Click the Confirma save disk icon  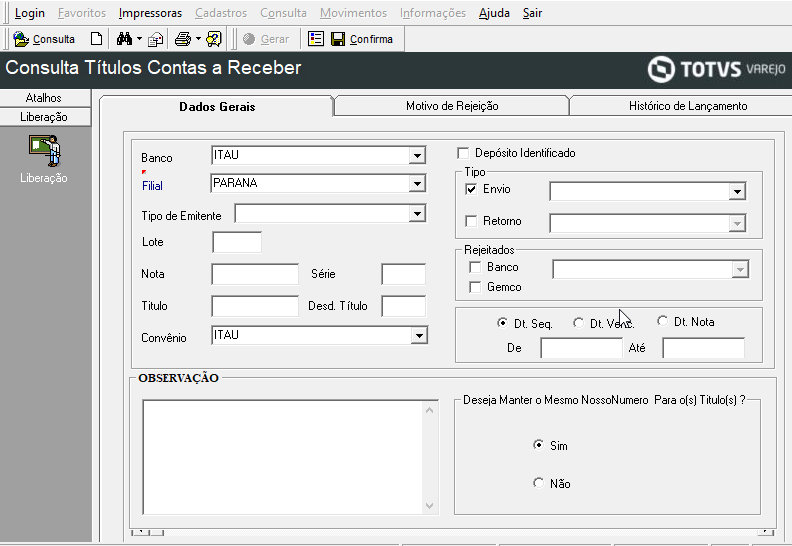click(x=338, y=39)
